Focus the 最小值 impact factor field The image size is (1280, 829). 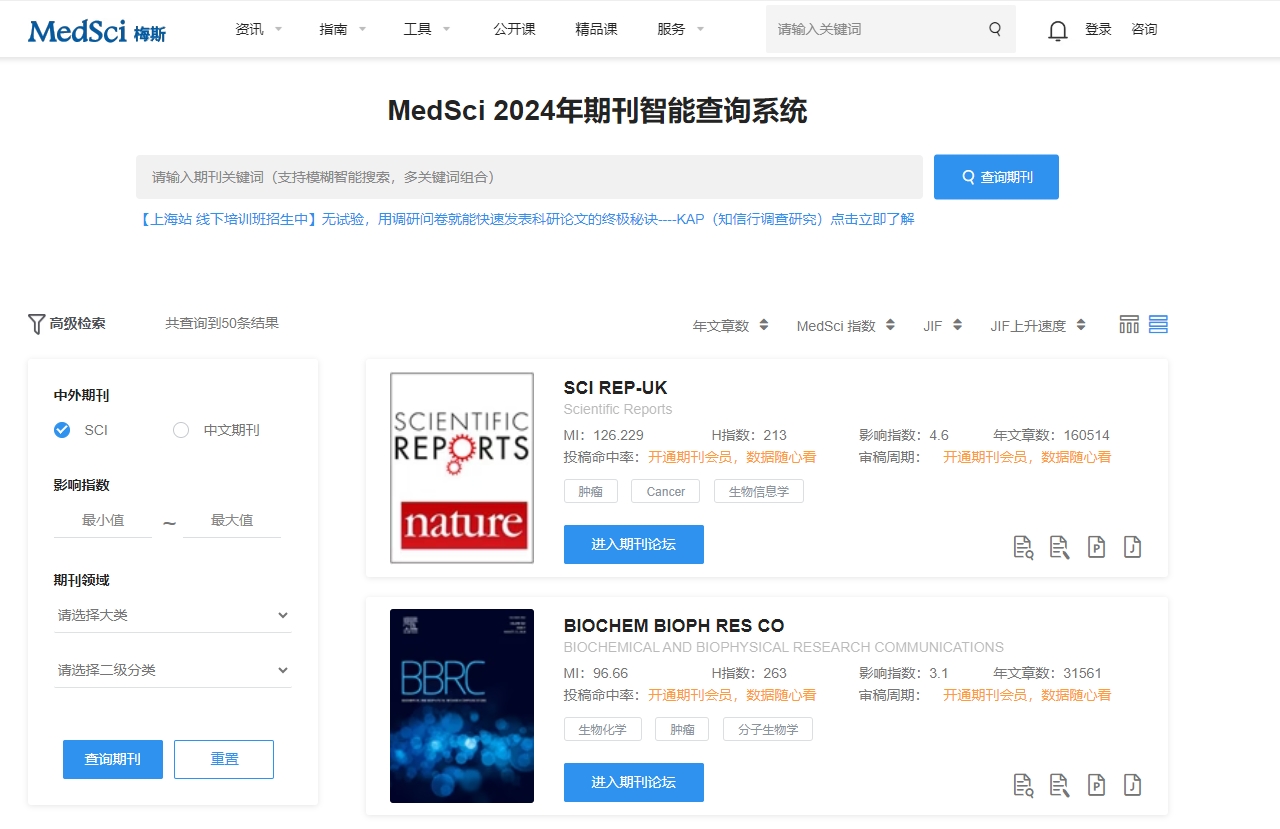click(x=103, y=520)
